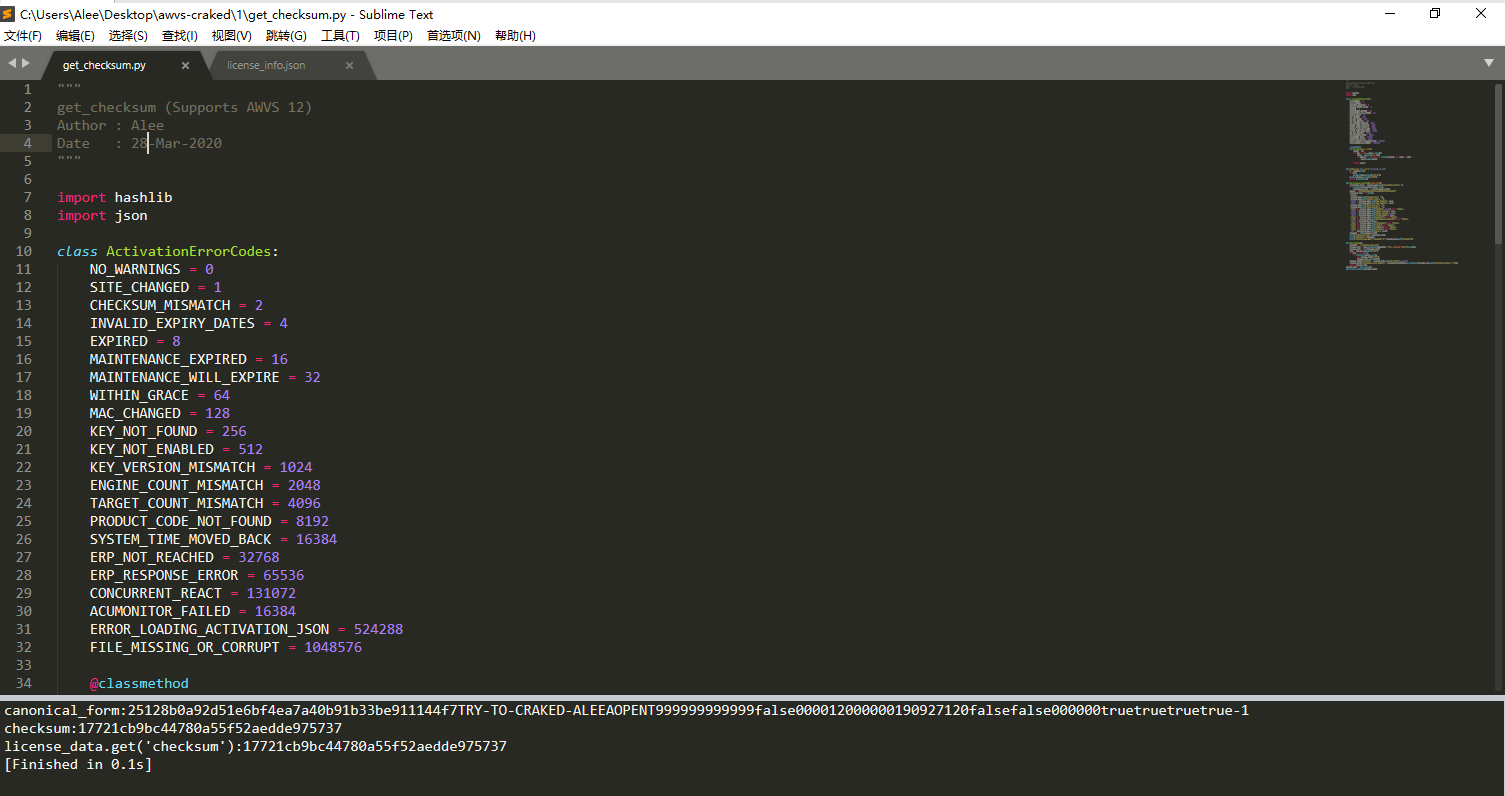The height and width of the screenshot is (796, 1505).
Task: Click ACUMONITOR_FAILED constant
Action: tap(160, 611)
